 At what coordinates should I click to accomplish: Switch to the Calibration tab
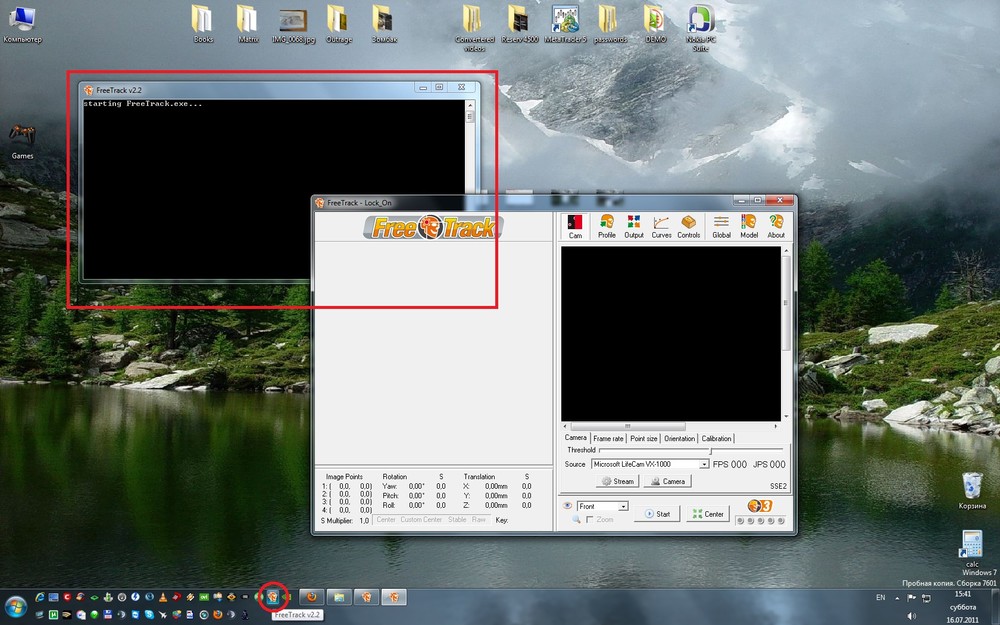tap(716, 438)
